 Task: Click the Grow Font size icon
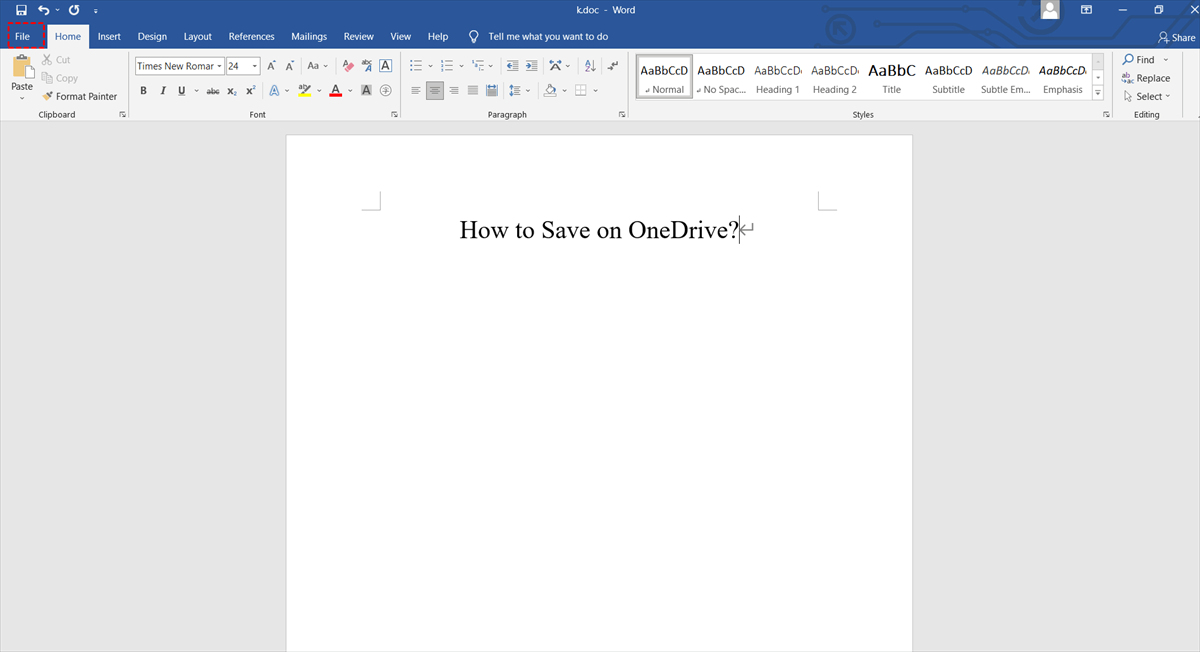(271, 66)
